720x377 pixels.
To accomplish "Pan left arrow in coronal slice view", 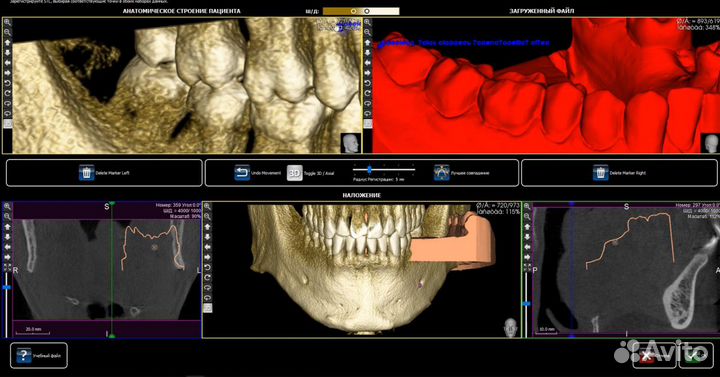I will tap(7, 247).
